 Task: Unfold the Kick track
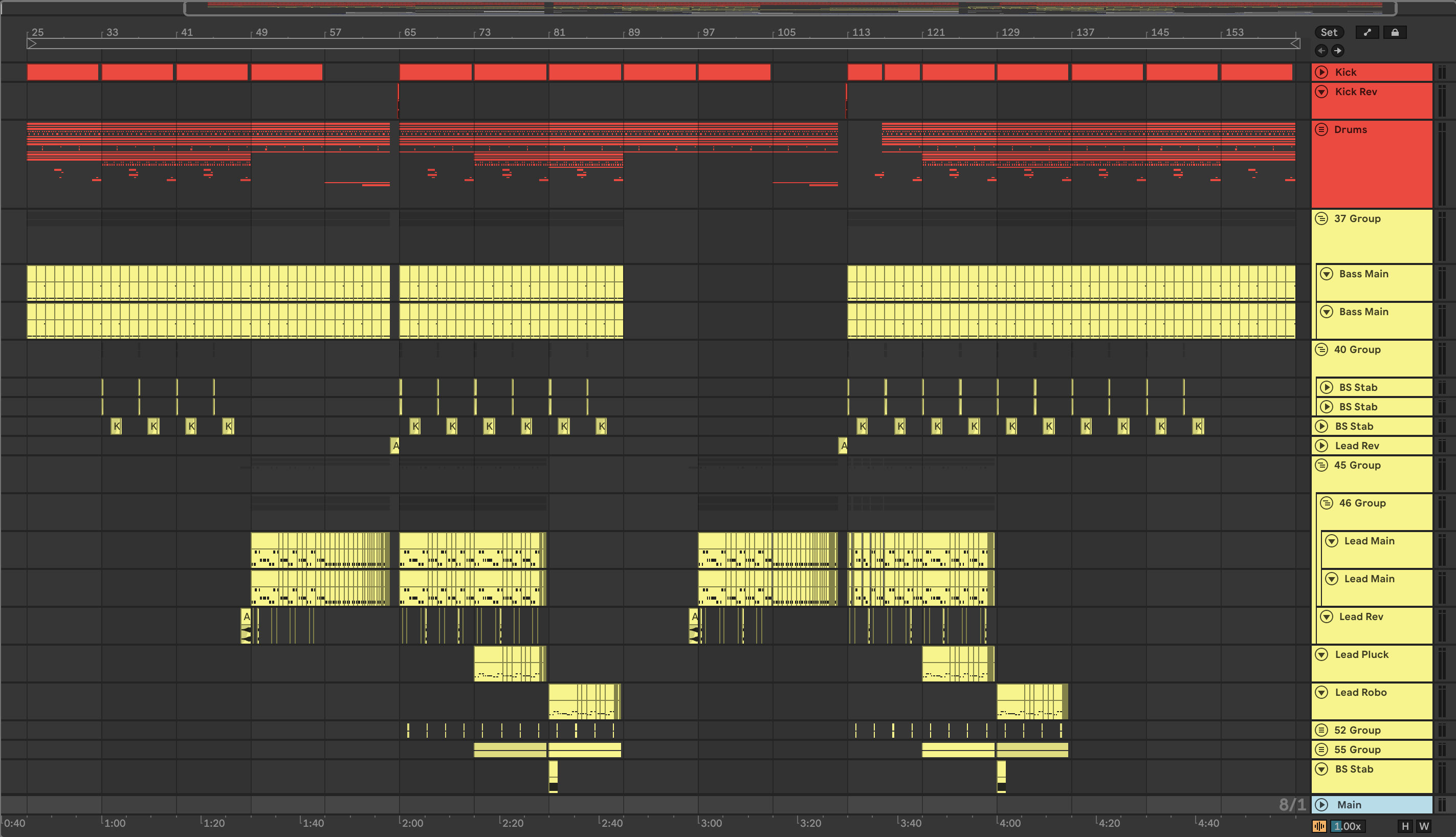1321,72
